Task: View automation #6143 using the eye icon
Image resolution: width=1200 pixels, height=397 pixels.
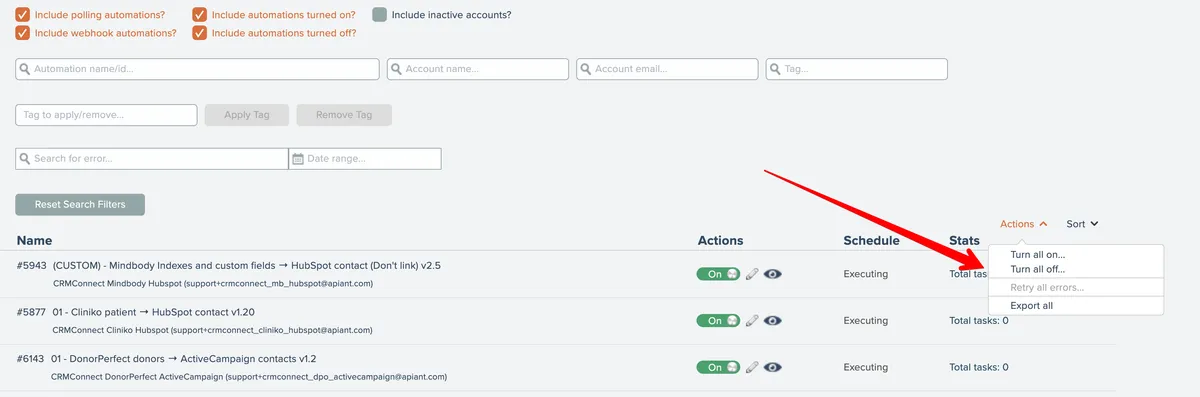Action: (773, 367)
